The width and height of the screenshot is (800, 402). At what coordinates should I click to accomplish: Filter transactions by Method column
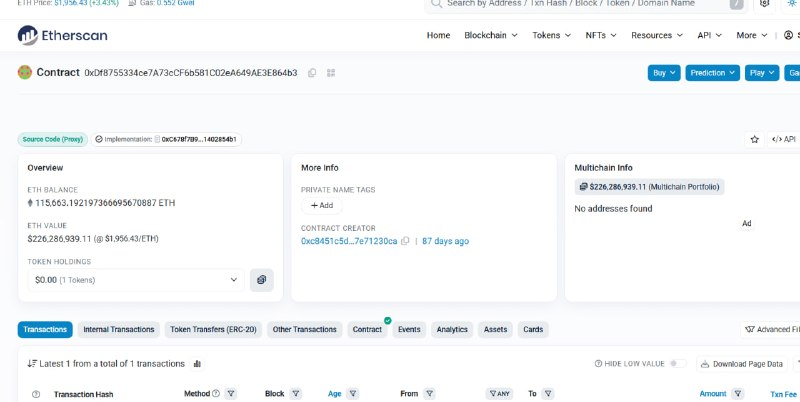(x=231, y=394)
